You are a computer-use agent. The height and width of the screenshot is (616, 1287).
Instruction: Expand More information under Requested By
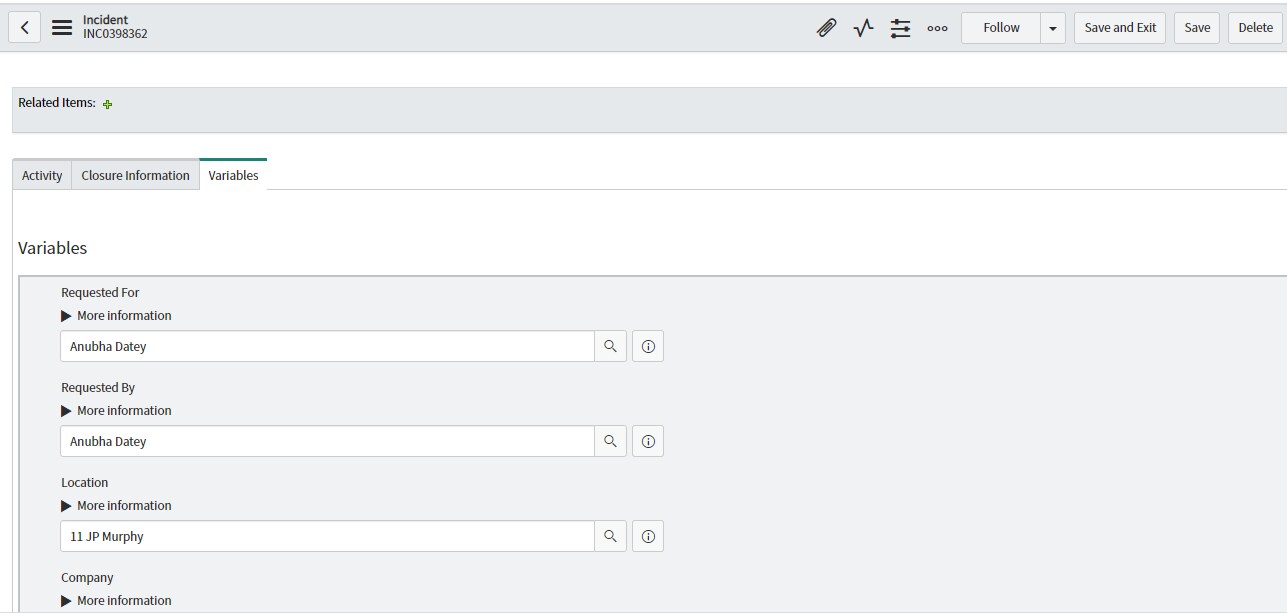116,411
